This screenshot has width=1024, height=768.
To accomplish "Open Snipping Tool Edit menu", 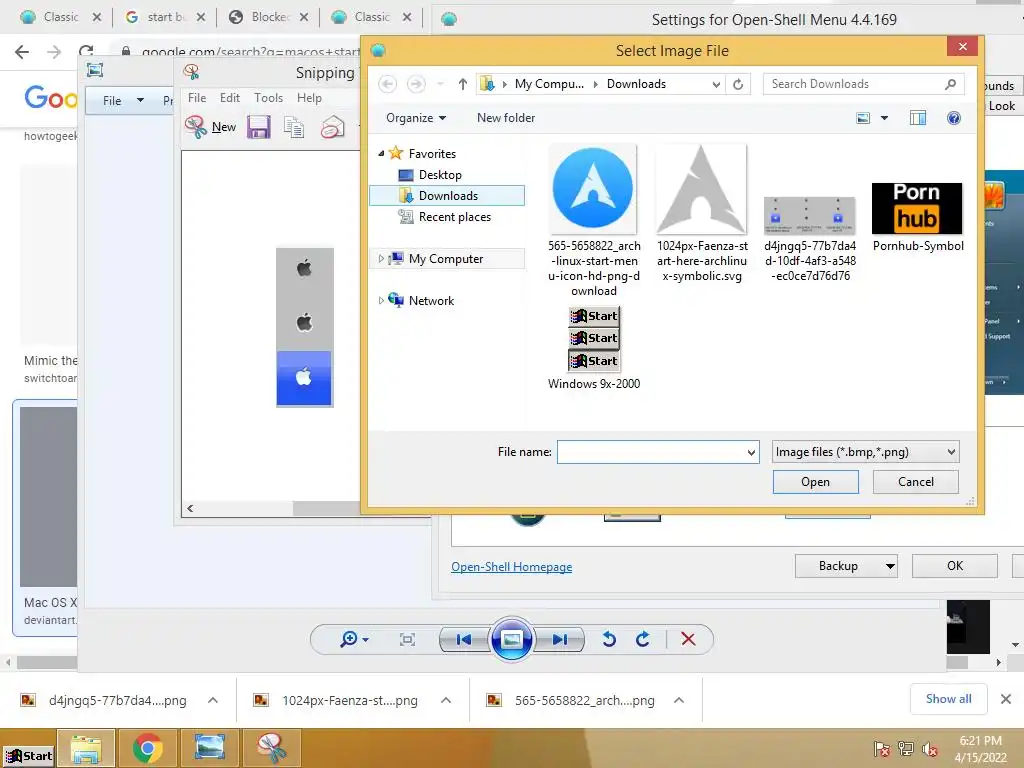I will [230, 98].
